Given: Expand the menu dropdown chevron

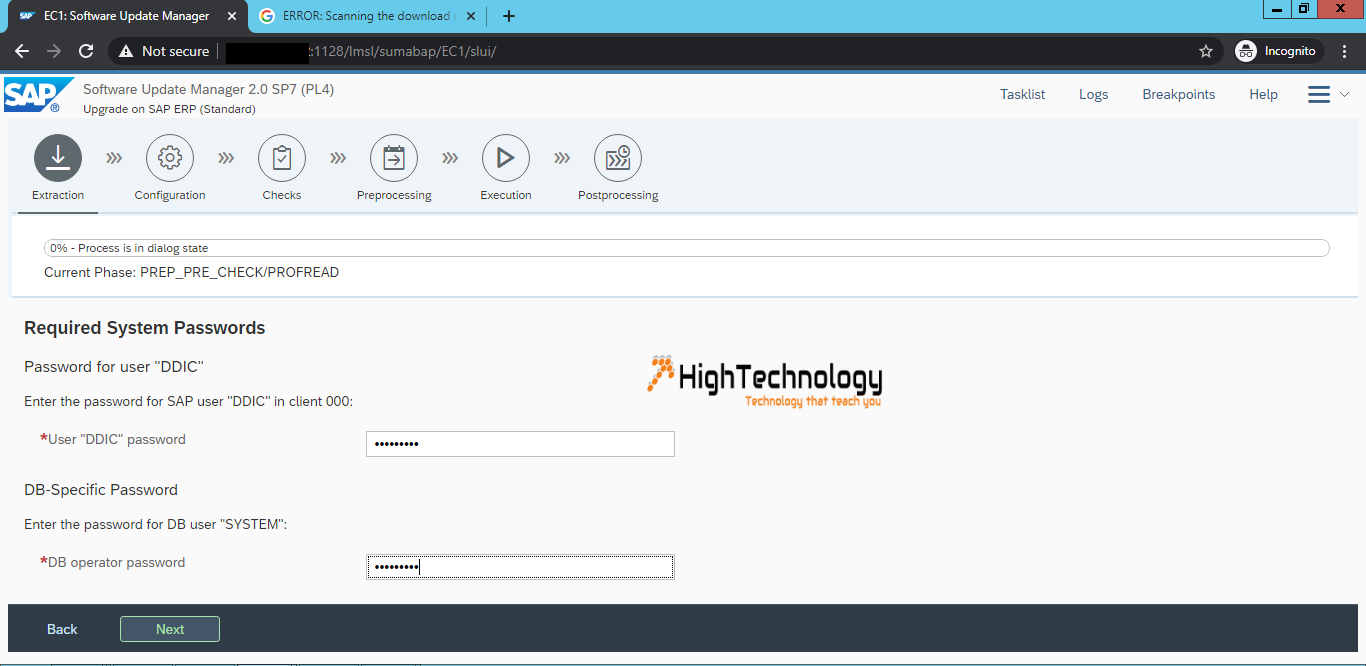Looking at the screenshot, I should 1344,94.
